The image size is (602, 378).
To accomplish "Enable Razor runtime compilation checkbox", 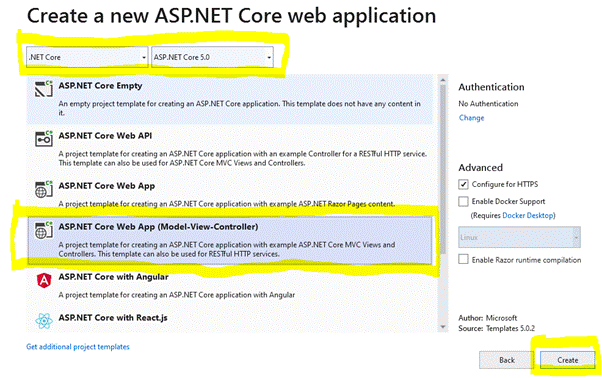I will [x=463, y=259].
